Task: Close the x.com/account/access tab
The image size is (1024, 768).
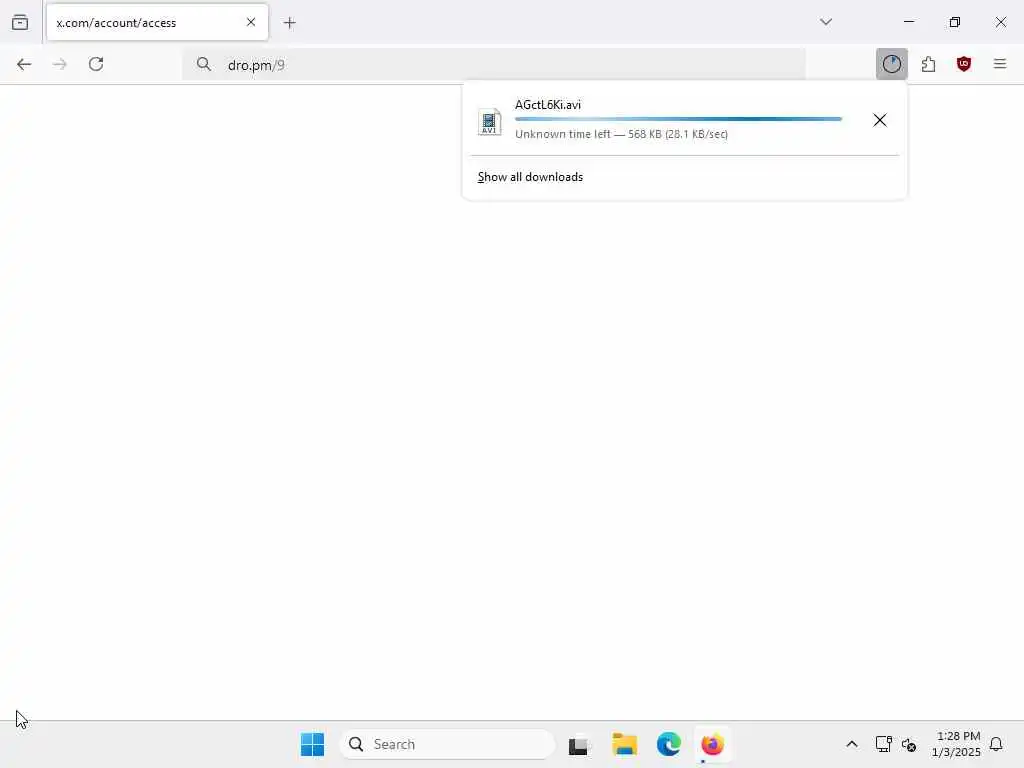Action: point(251,22)
